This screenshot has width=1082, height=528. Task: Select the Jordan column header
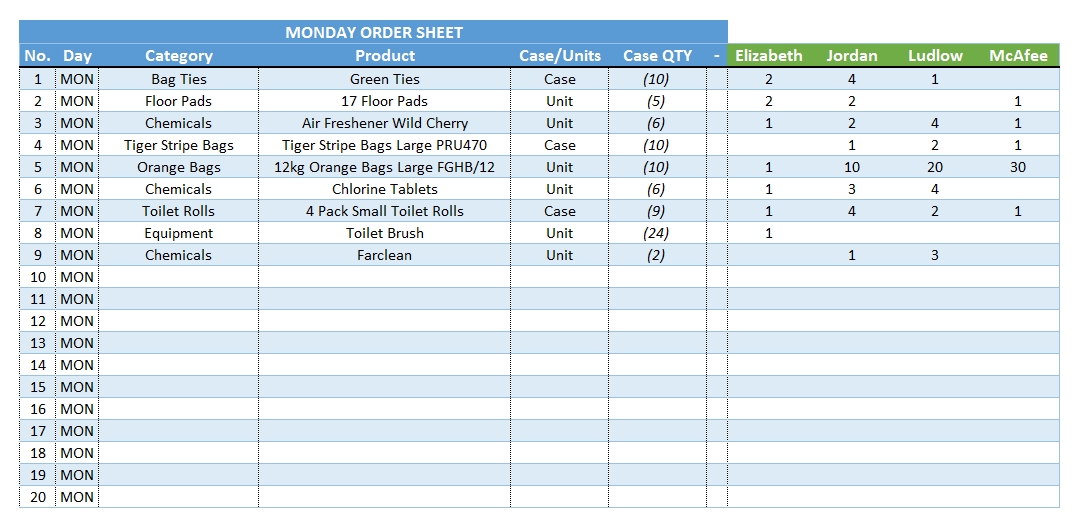[x=852, y=56]
